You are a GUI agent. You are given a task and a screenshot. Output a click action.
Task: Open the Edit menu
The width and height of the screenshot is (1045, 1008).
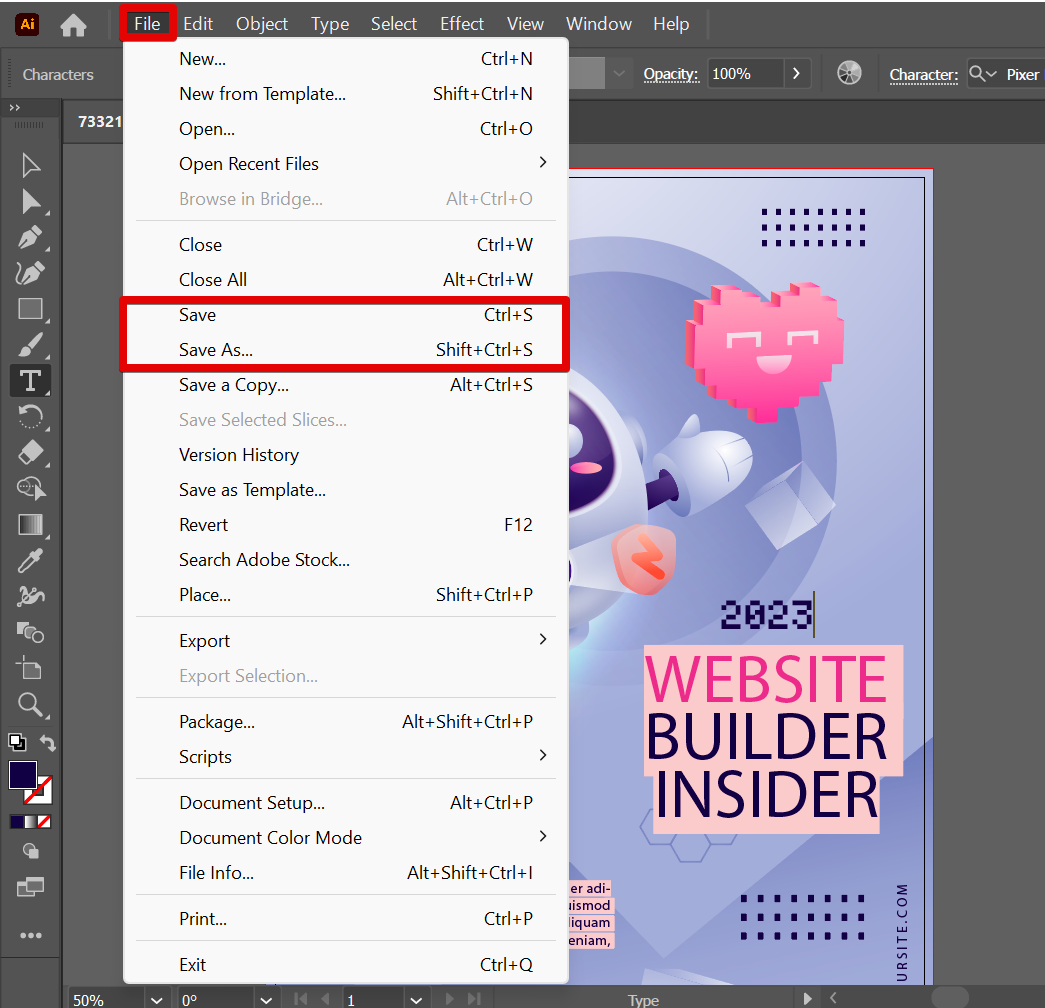coord(198,24)
